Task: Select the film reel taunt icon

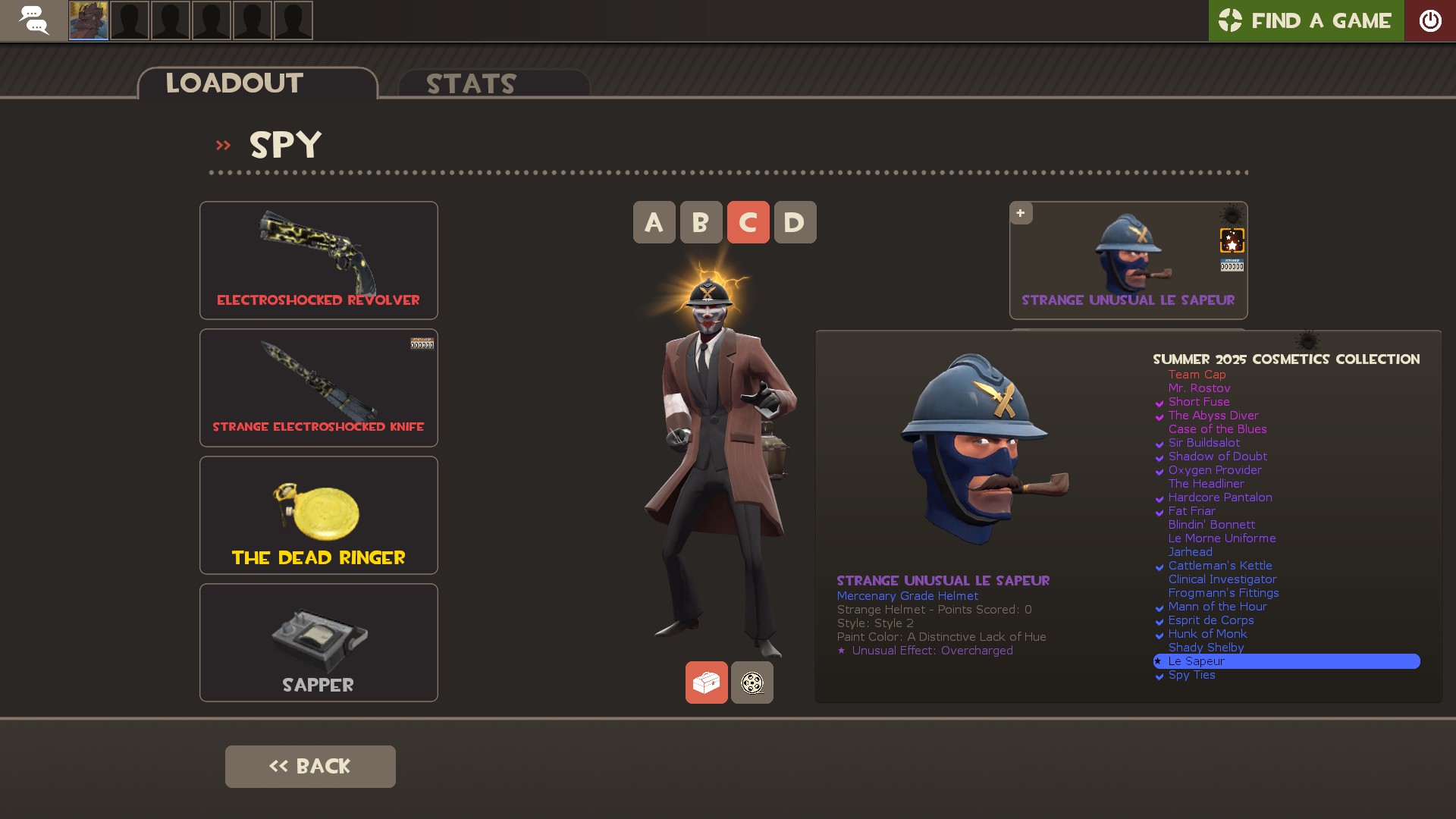Action: [752, 682]
